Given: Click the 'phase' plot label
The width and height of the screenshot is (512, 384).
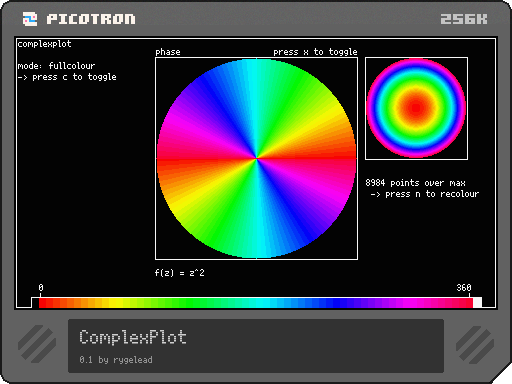Looking at the screenshot, I should 168,52.
